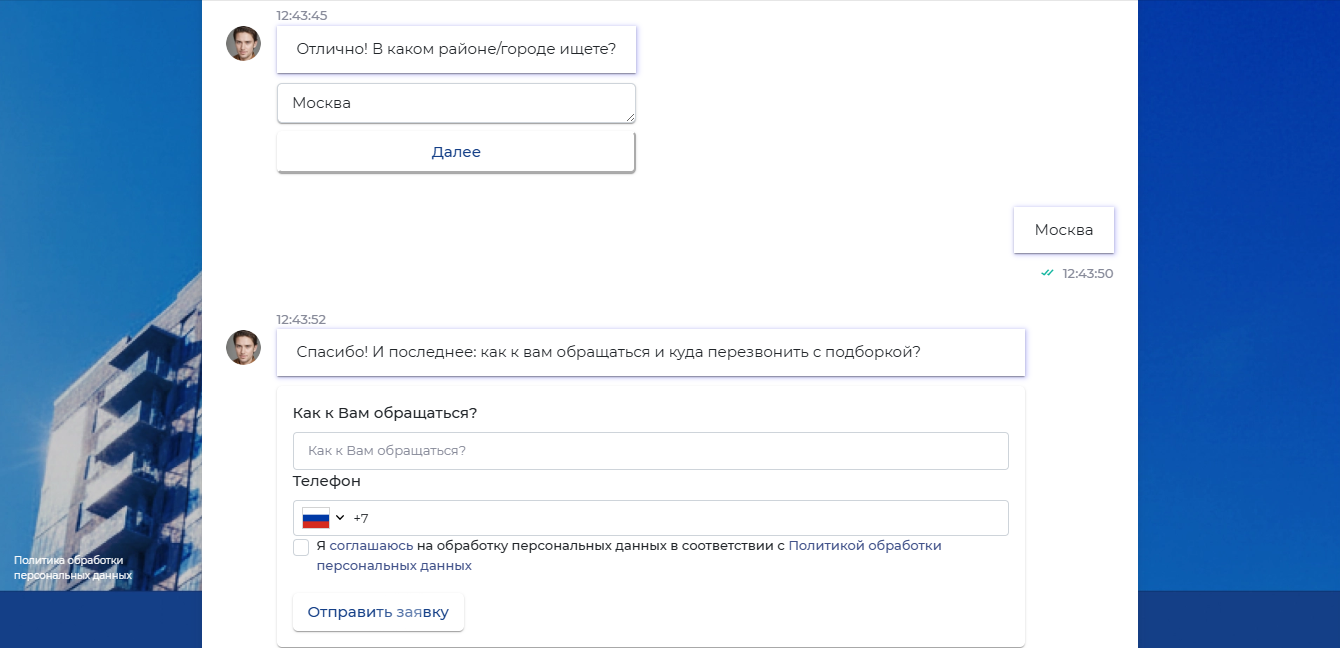The width and height of the screenshot is (1340, 648).
Task: Submit the form with Отправить заявку
Action: click(378, 612)
